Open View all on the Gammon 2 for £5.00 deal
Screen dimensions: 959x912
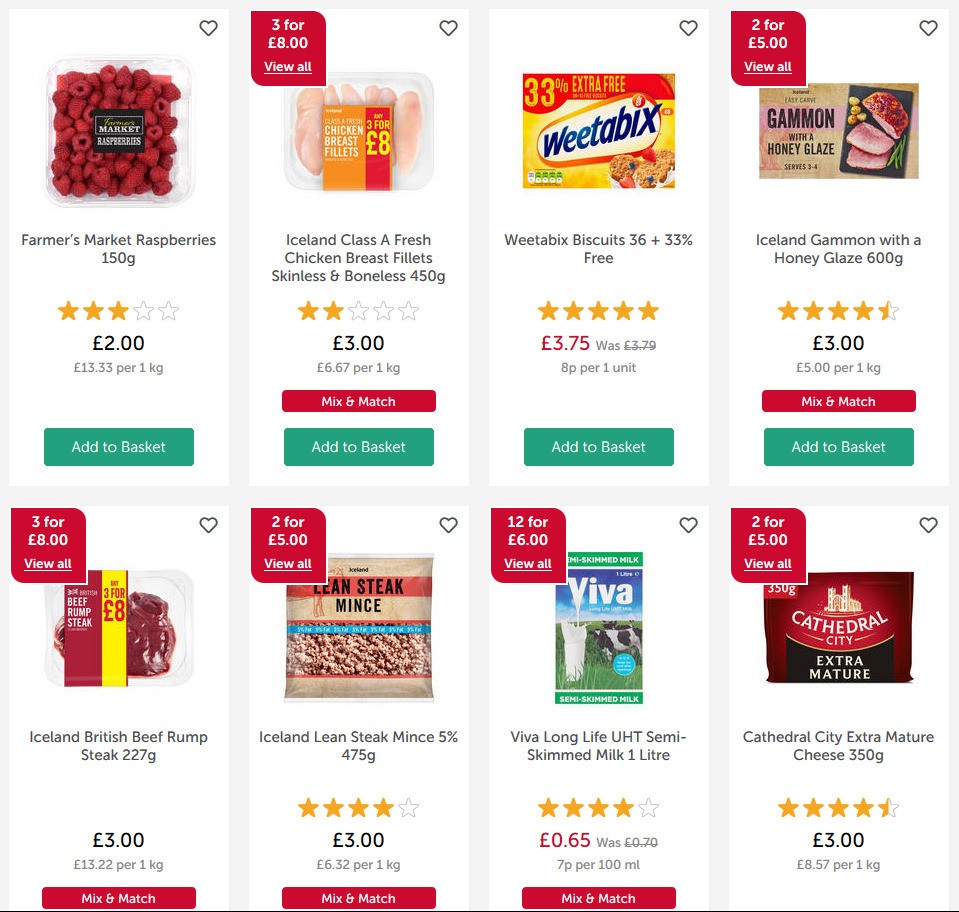point(766,67)
